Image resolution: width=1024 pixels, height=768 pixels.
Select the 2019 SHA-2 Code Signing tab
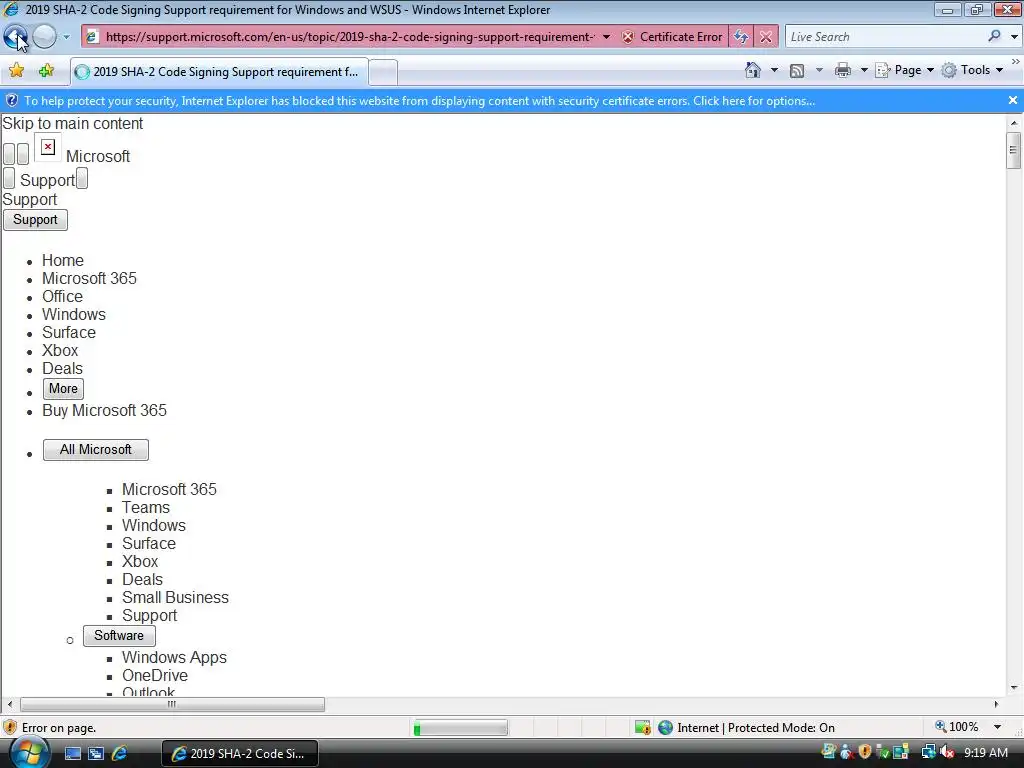pyautogui.click(x=219, y=72)
